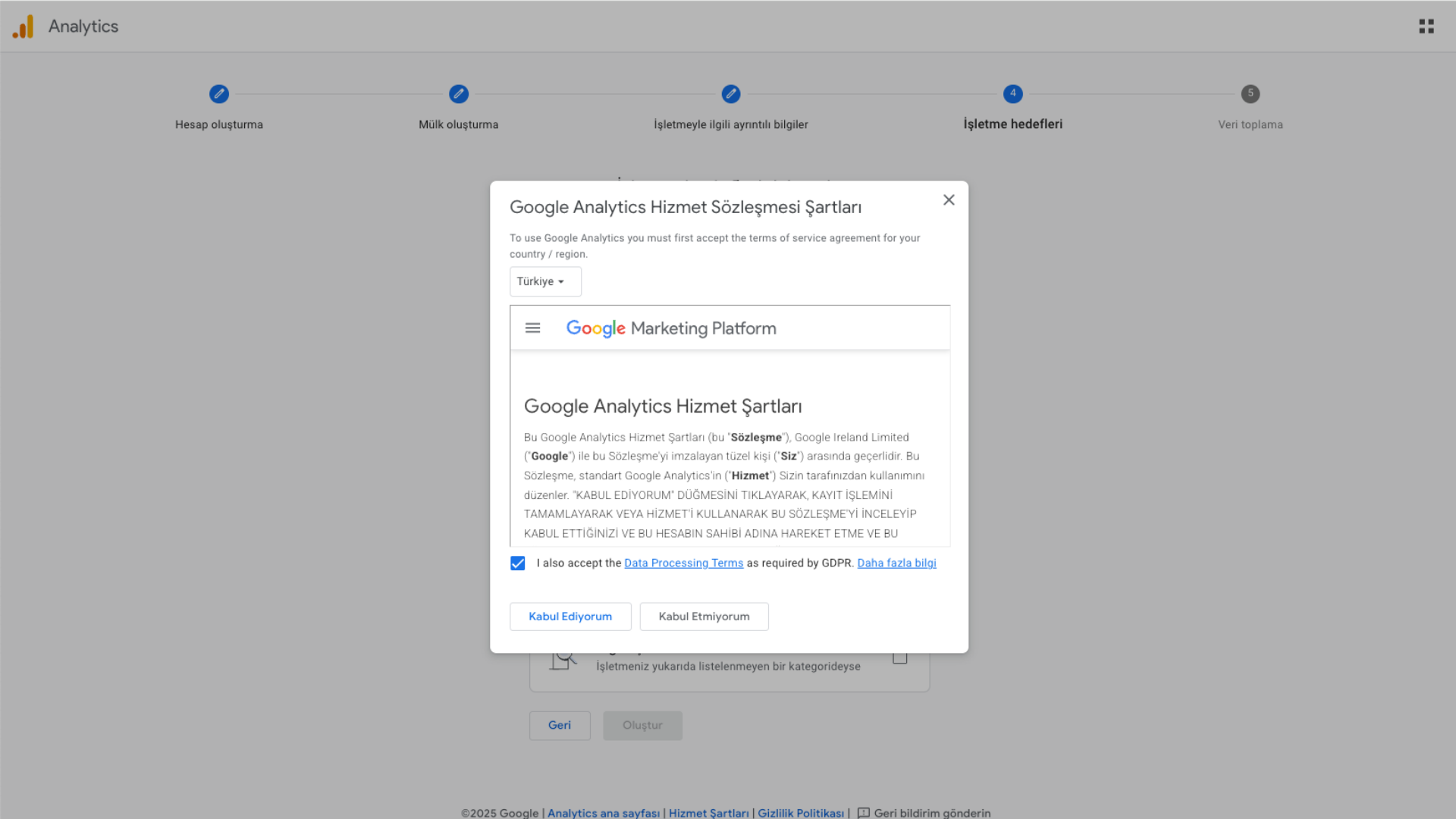
Task: Click the Hesap oluşturma step pencil icon
Action: pyautogui.click(x=219, y=94)
